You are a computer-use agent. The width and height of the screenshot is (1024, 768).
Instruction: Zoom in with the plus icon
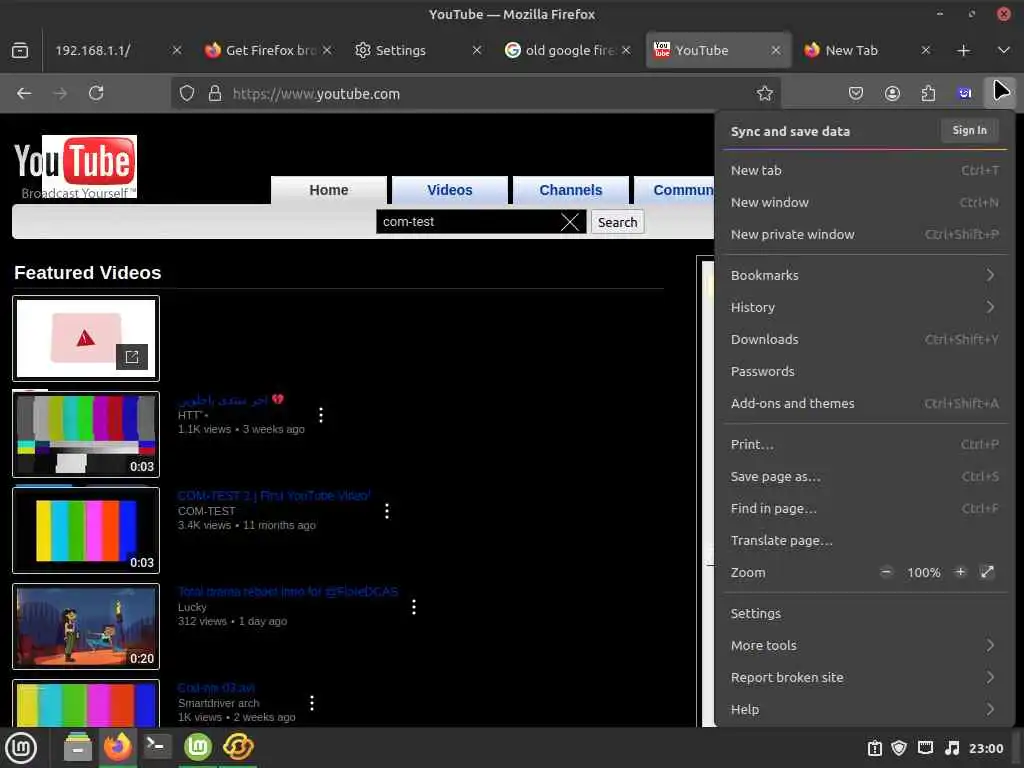[x=959, y=572]
